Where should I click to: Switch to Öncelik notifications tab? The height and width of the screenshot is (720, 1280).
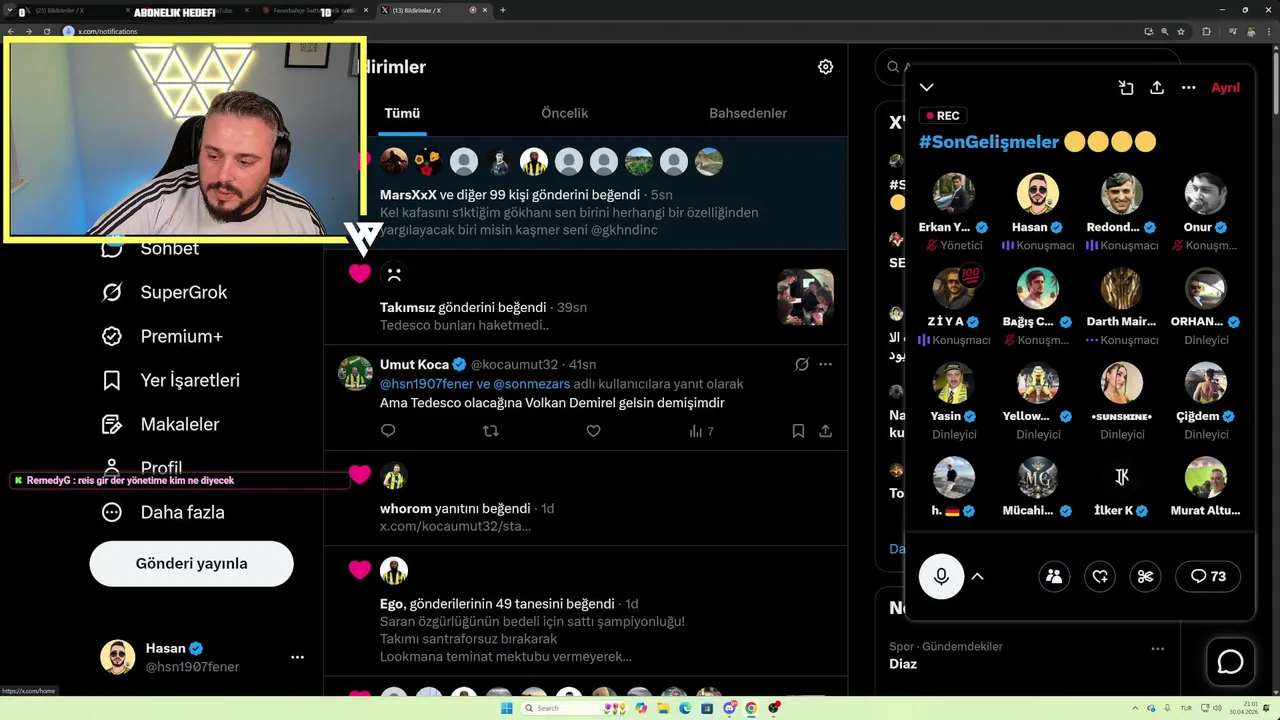[x=565, y=113]
